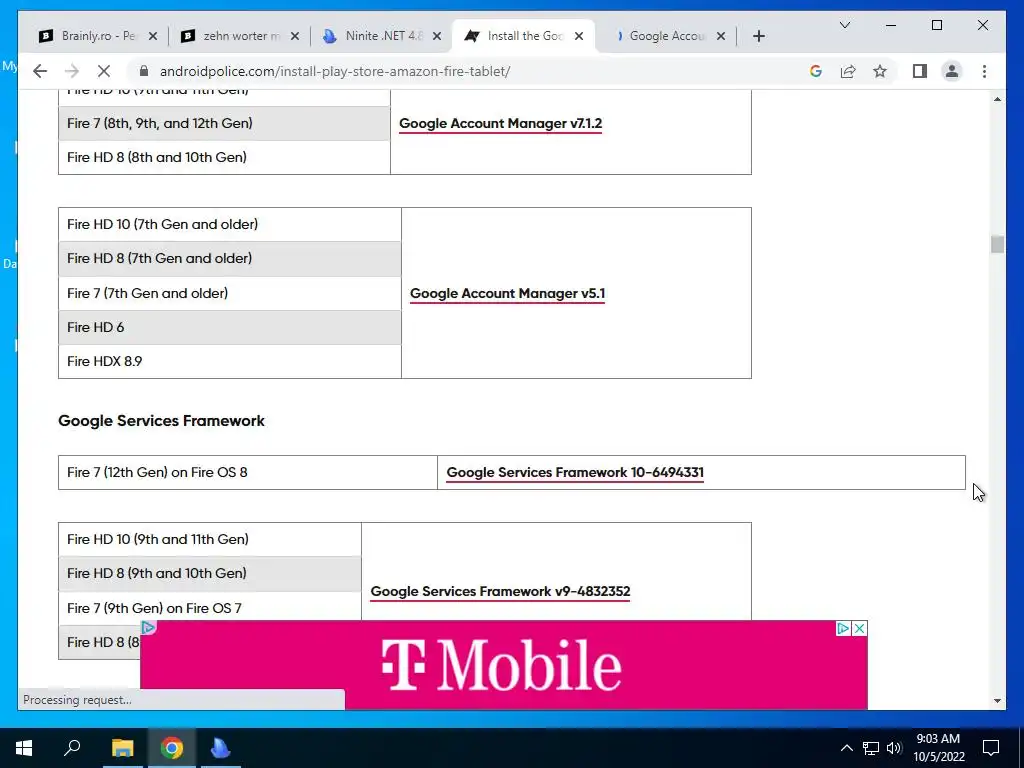The height and width of the screenshot is (768, 1024).
Task: Open the side panel icon
Action: pyautogui.click(x=920, y=71)
